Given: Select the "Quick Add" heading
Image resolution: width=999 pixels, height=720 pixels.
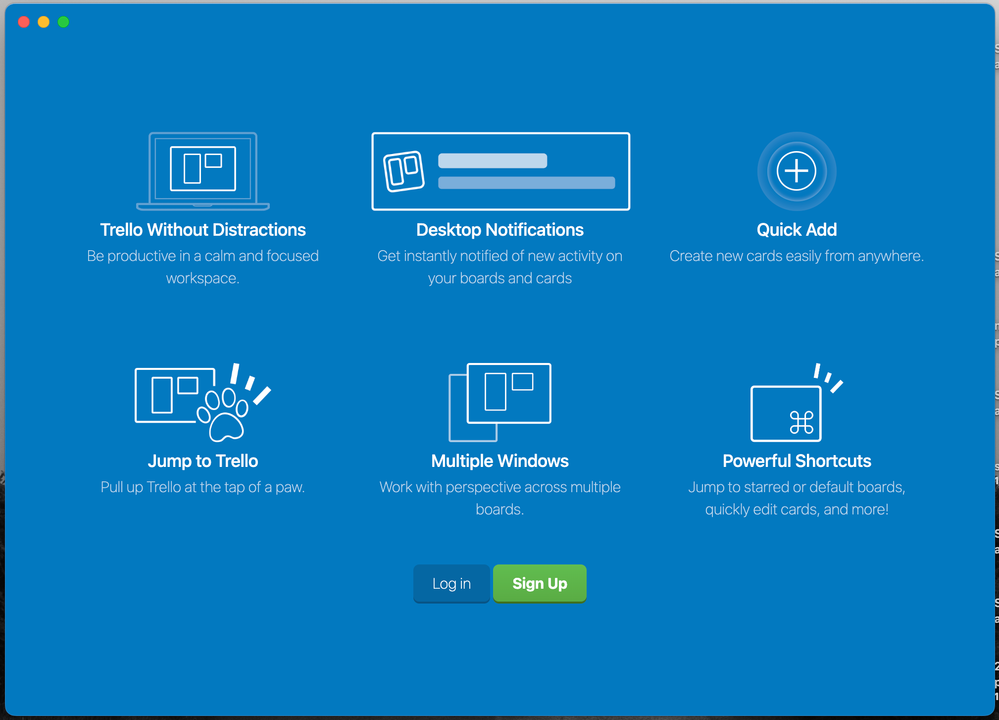Looking at the screenshot, I should [x=796, y=230].
